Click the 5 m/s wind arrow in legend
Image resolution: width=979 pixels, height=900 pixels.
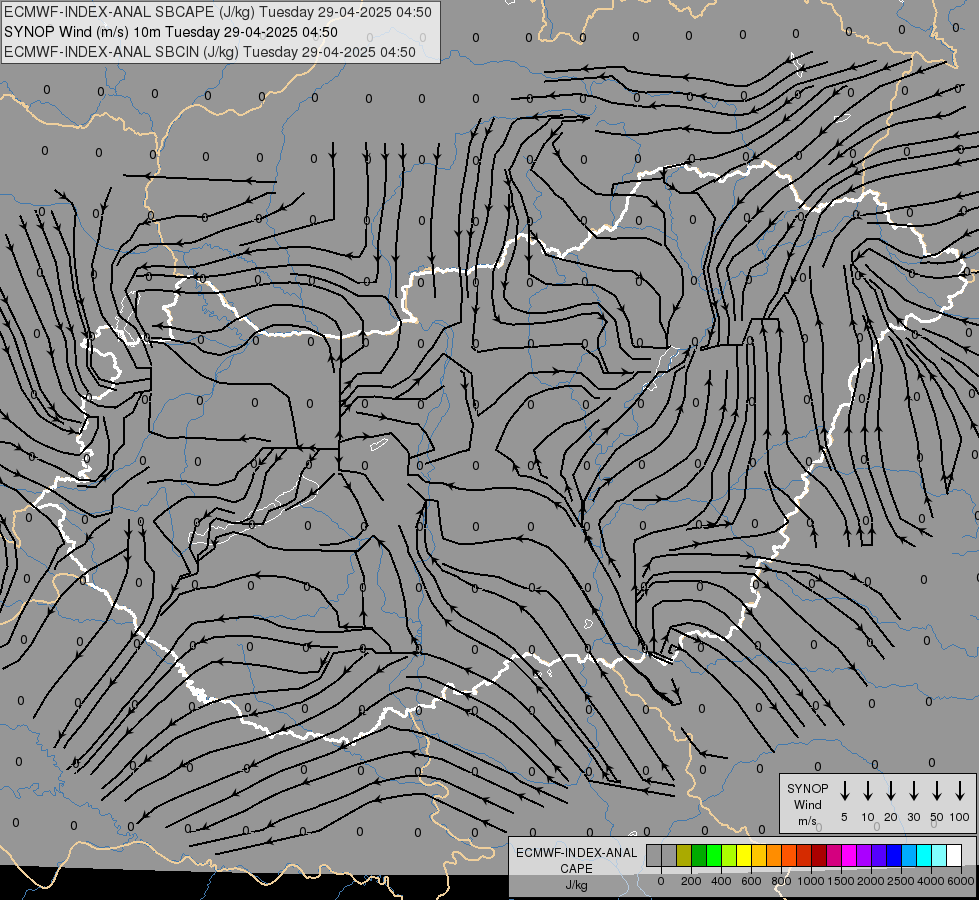point(844,791)
